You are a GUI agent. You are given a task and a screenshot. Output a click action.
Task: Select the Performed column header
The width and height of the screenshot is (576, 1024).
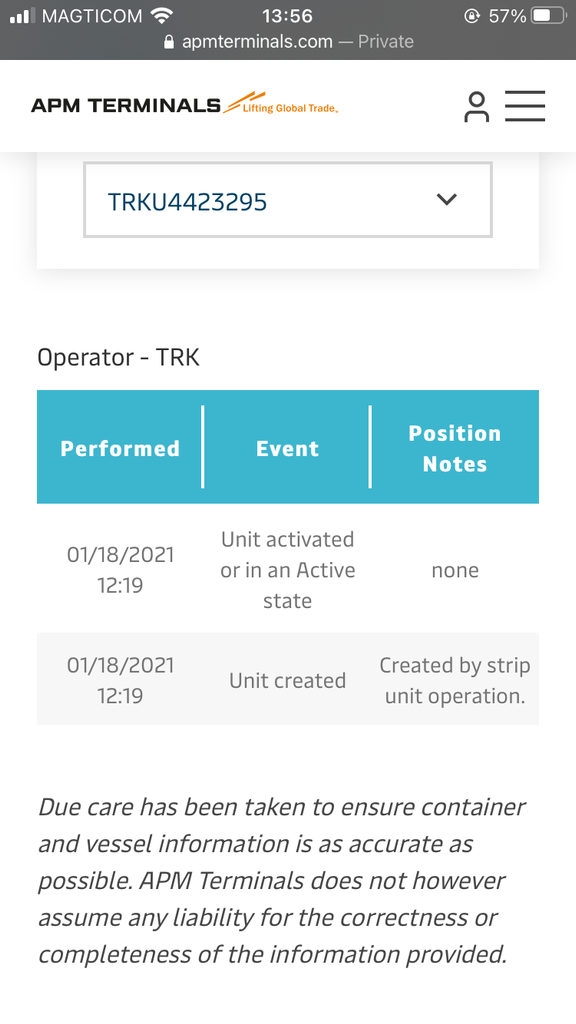point(120,448)
